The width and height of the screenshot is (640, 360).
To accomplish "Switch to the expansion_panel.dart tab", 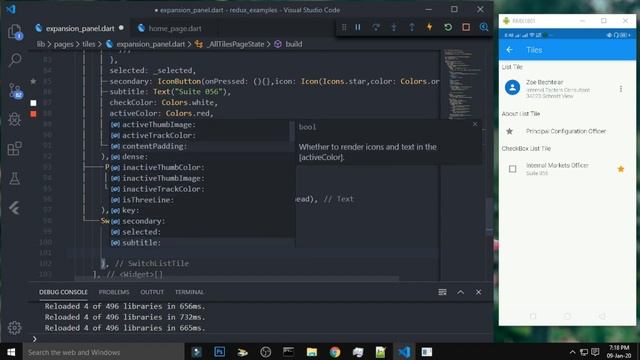I will (x=80, y=28).
